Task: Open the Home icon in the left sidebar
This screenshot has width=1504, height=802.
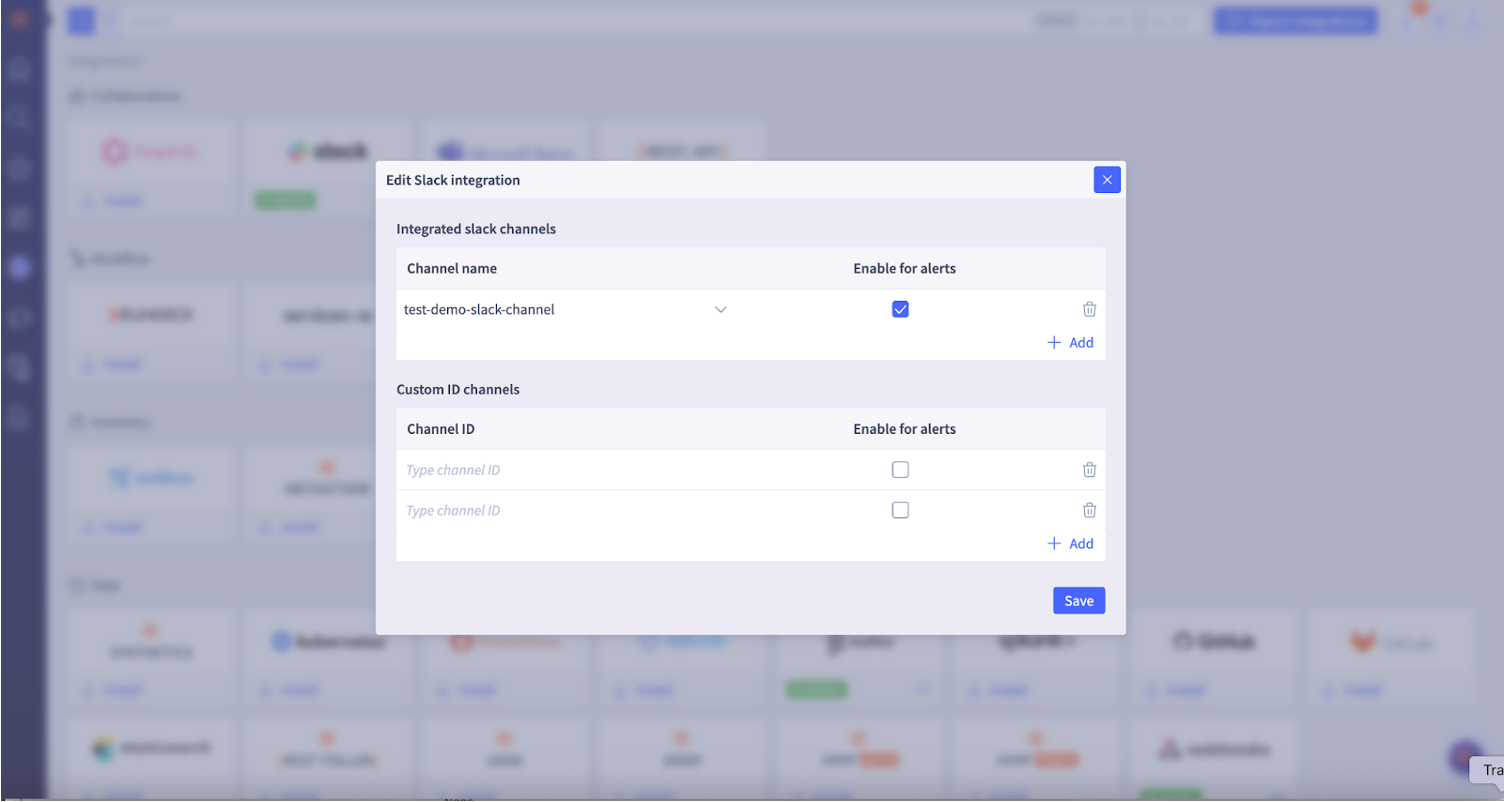Action: tap(18, 69)
